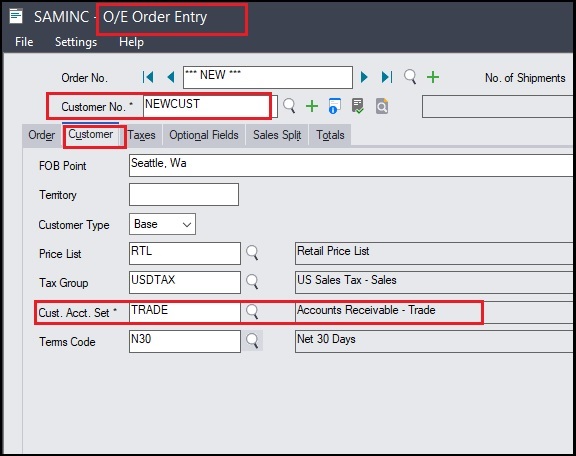Go to last order record
The height and width of the screenshot is (456, 576).
click(x=387, y=77)
